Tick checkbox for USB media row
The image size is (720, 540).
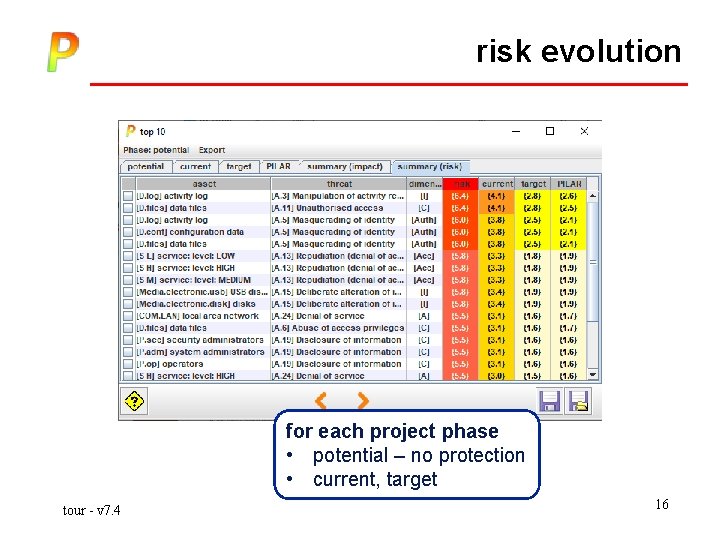pyautogui.click(x=128, y=292)
